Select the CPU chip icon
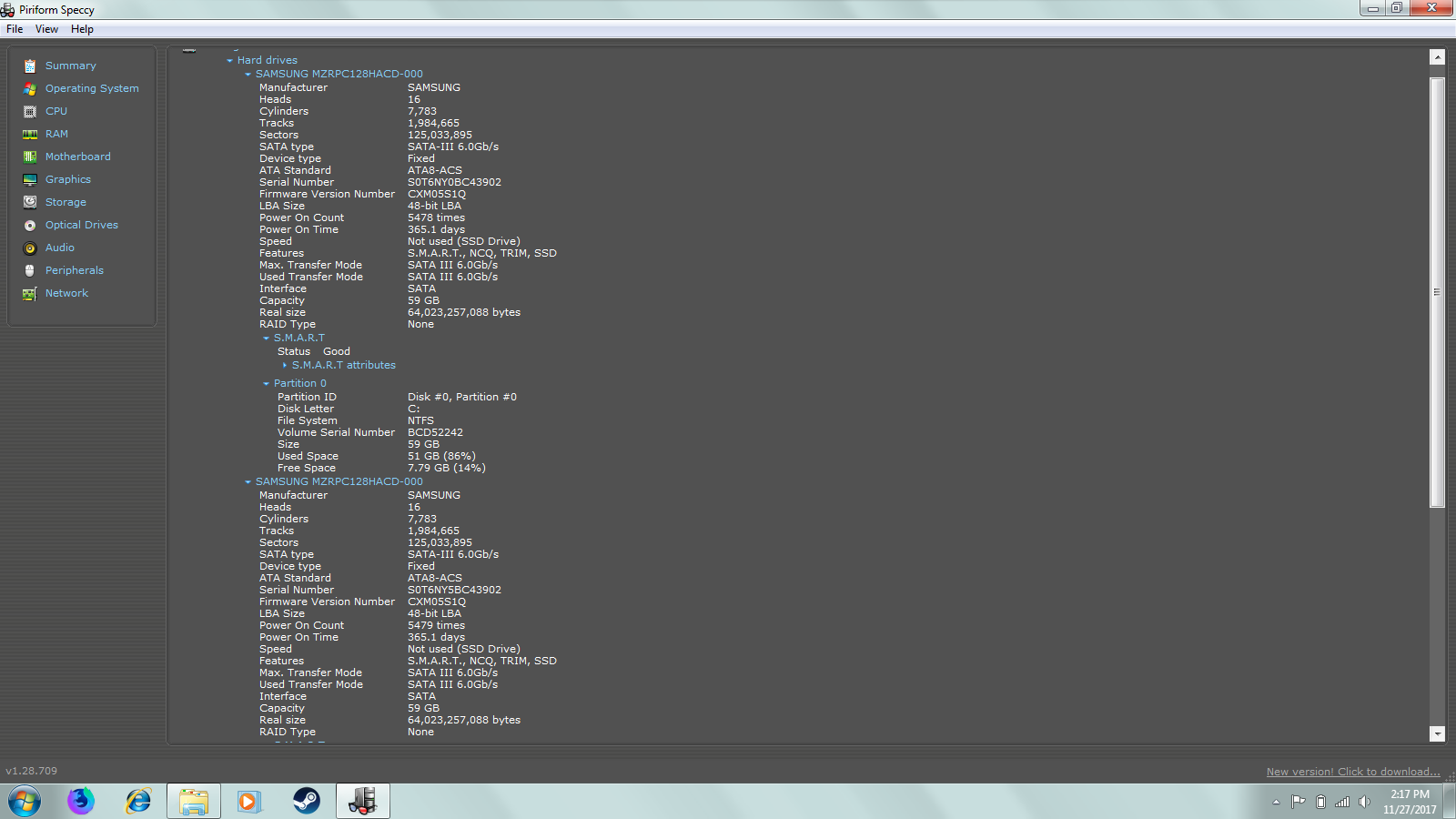This screenshot has height=819, width=1456. click(30, 111)
